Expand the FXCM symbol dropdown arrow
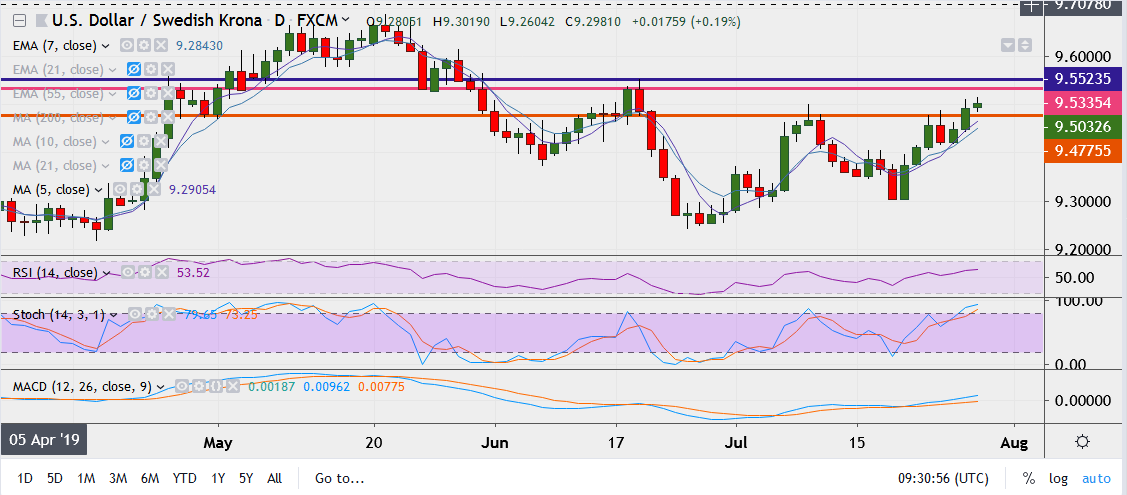1127x495 pixels. 347,22
